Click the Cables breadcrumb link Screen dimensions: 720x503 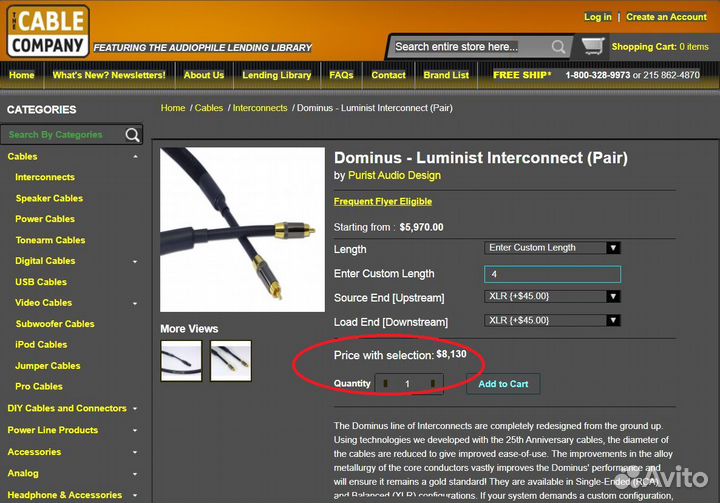(208, 108)
